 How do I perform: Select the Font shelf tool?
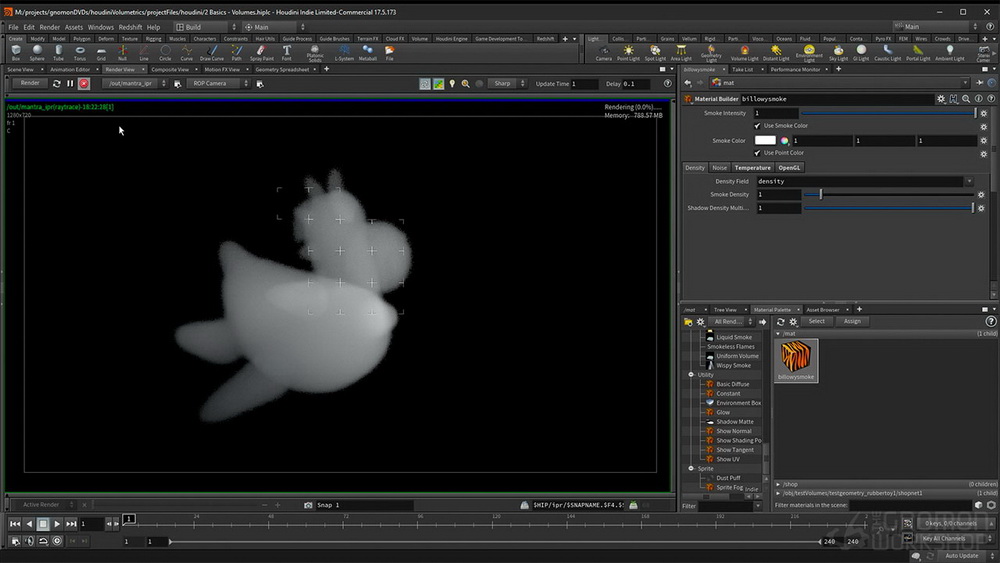tap(286, 52)
